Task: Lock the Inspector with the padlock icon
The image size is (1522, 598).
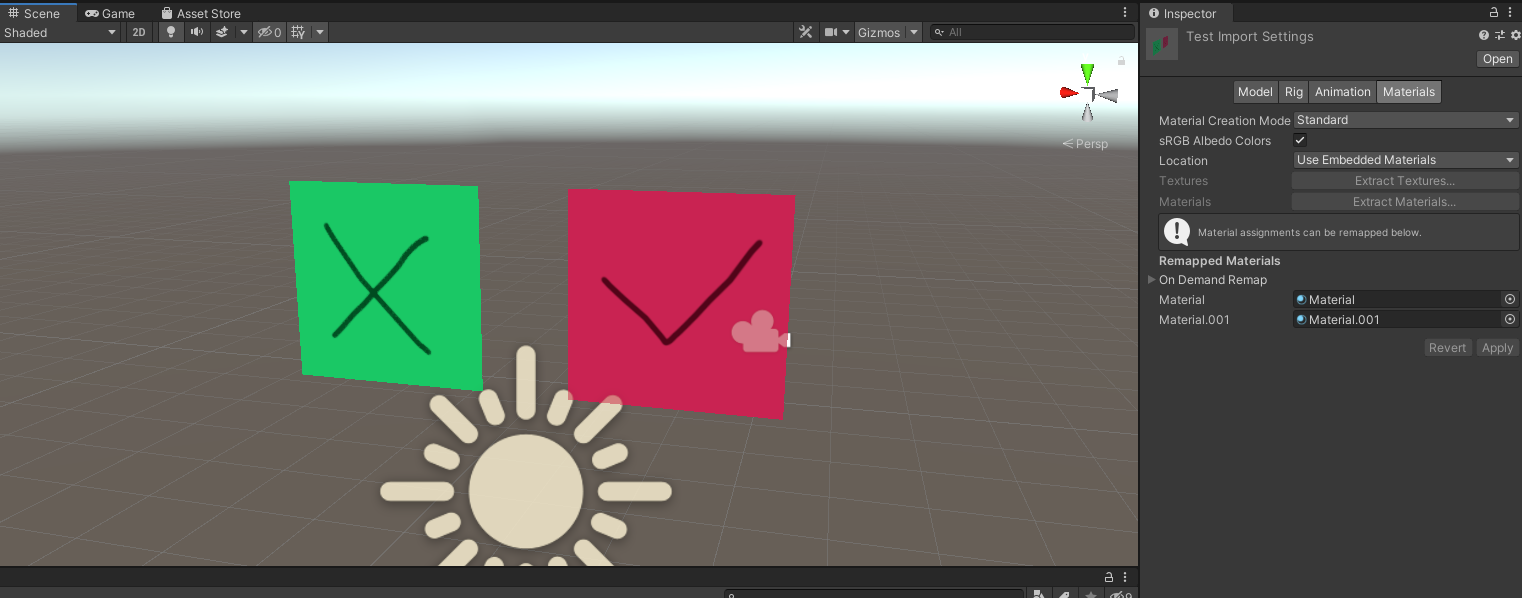Action: tap(1494, 12)
